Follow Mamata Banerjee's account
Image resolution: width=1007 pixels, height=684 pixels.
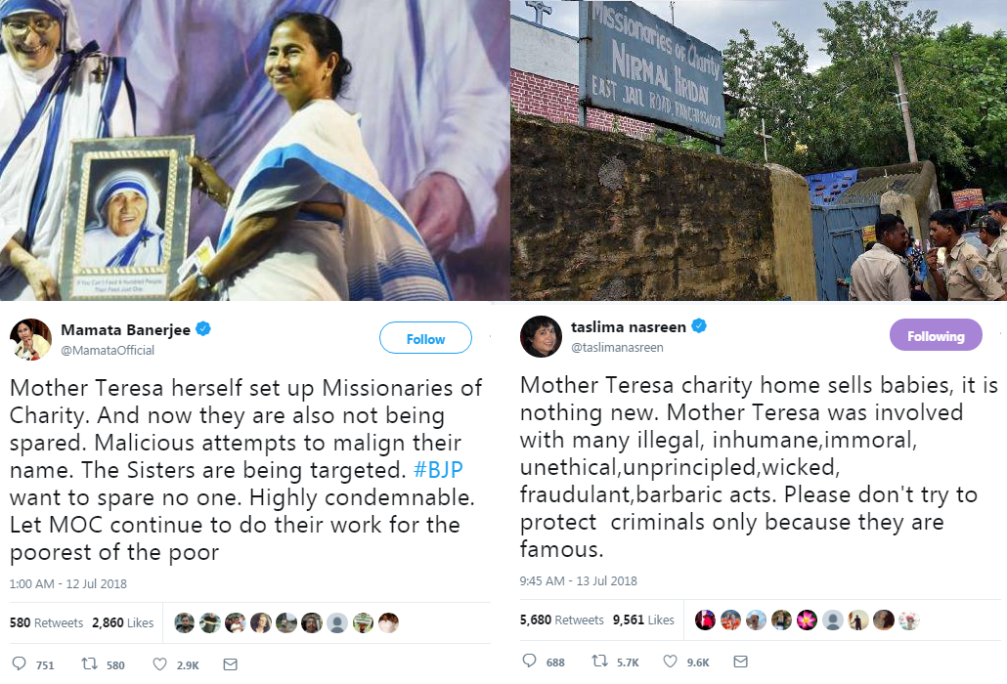coord(425,339)
